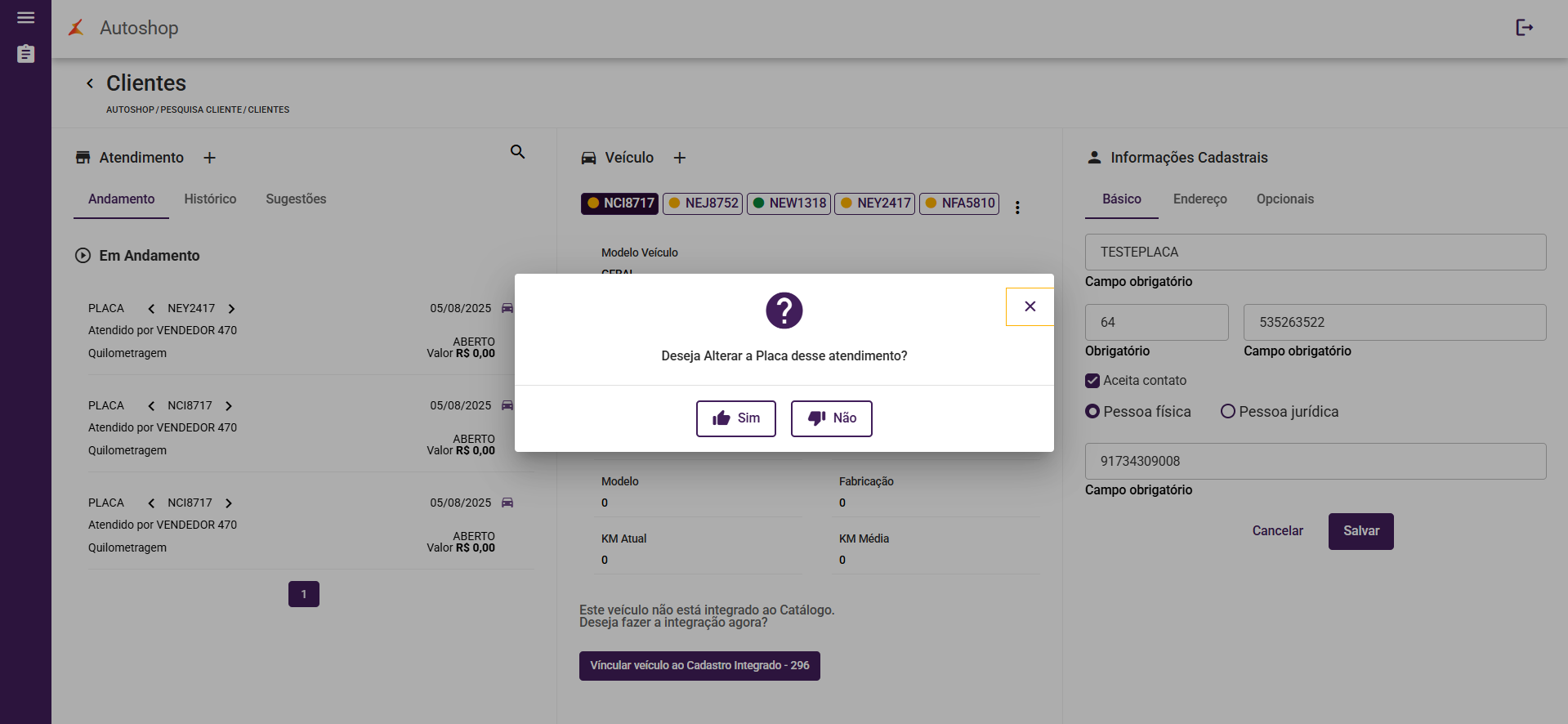Click the clipboard icon in sidebar

click(25, 54)
